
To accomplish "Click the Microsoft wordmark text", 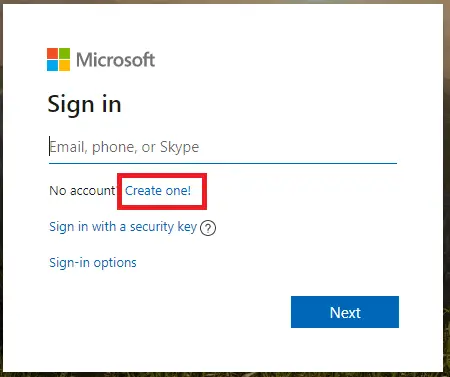I will (x=115, y=60).
